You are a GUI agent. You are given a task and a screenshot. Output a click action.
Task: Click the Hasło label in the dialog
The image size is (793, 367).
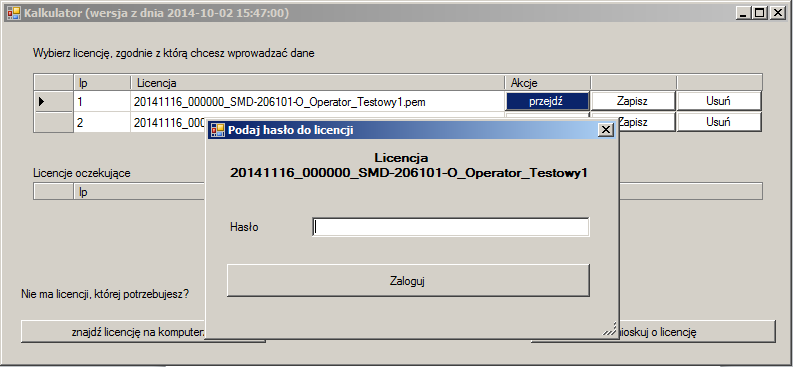coord(244,227)
